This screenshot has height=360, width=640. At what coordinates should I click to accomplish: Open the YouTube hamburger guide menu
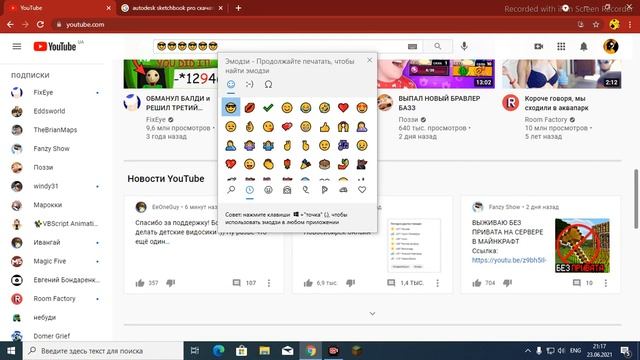pos(17,46)
